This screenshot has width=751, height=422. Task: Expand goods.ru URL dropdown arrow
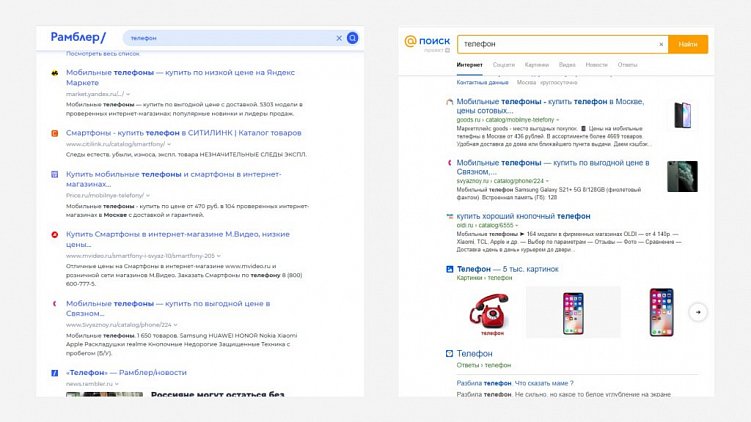coord(558,120)
